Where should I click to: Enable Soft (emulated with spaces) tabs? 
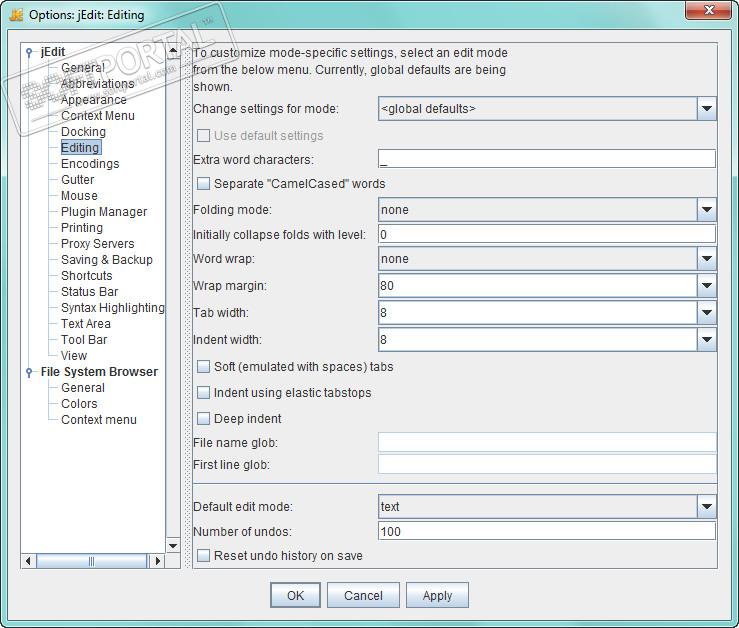coord(203,366)
